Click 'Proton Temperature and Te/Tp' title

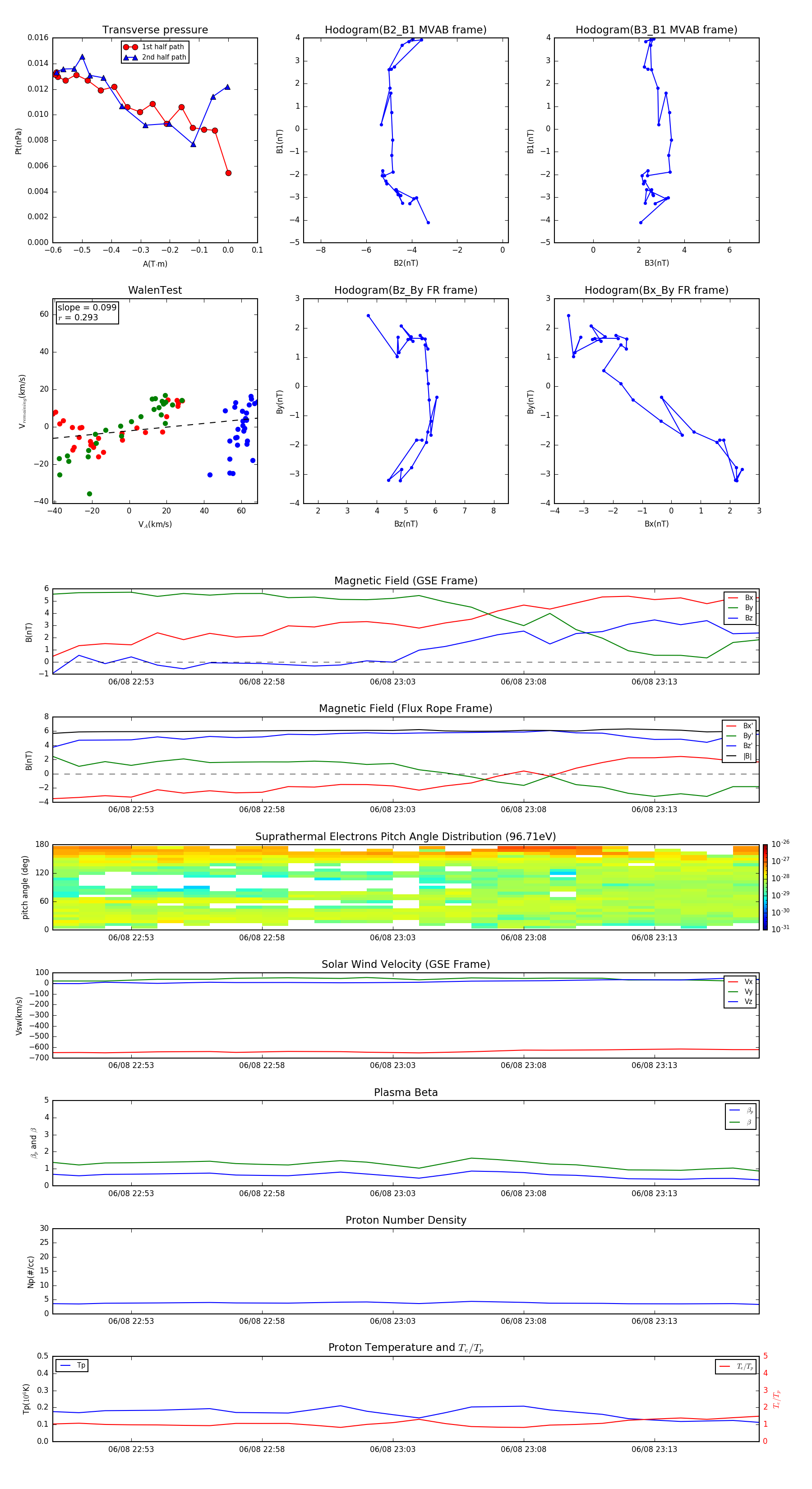pyautogui.click(x=406, y=1348)
